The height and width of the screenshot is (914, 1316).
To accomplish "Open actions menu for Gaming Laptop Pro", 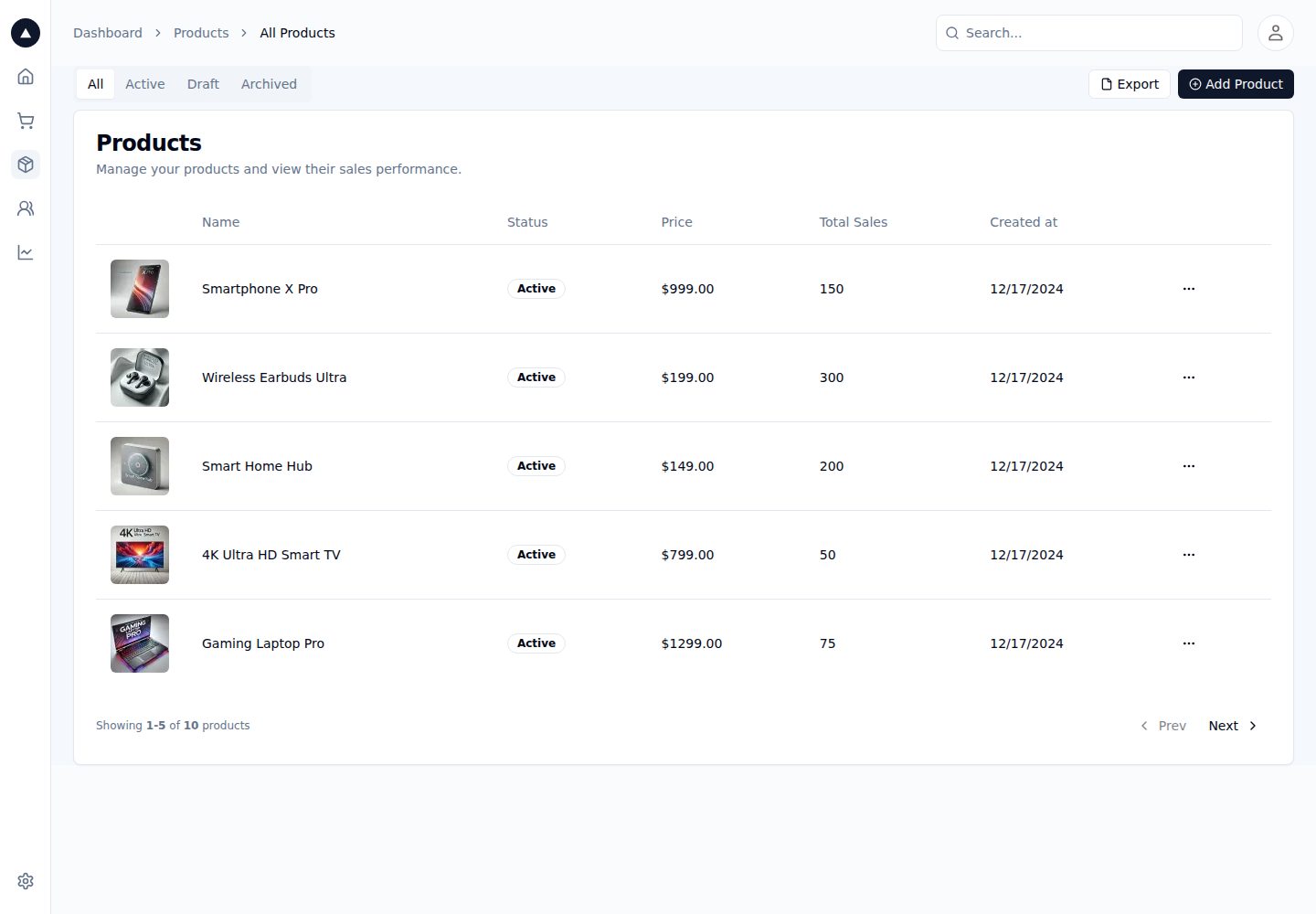I will [x=1189, y=643].
